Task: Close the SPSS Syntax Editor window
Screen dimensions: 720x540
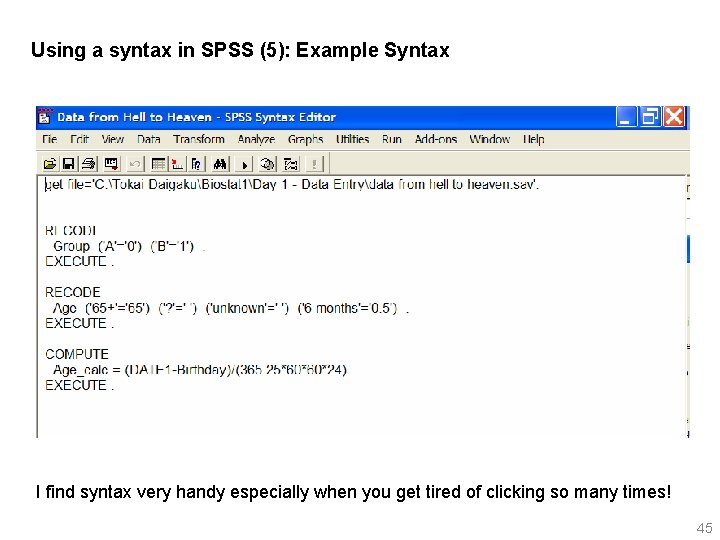Action: tap(674, 117)
